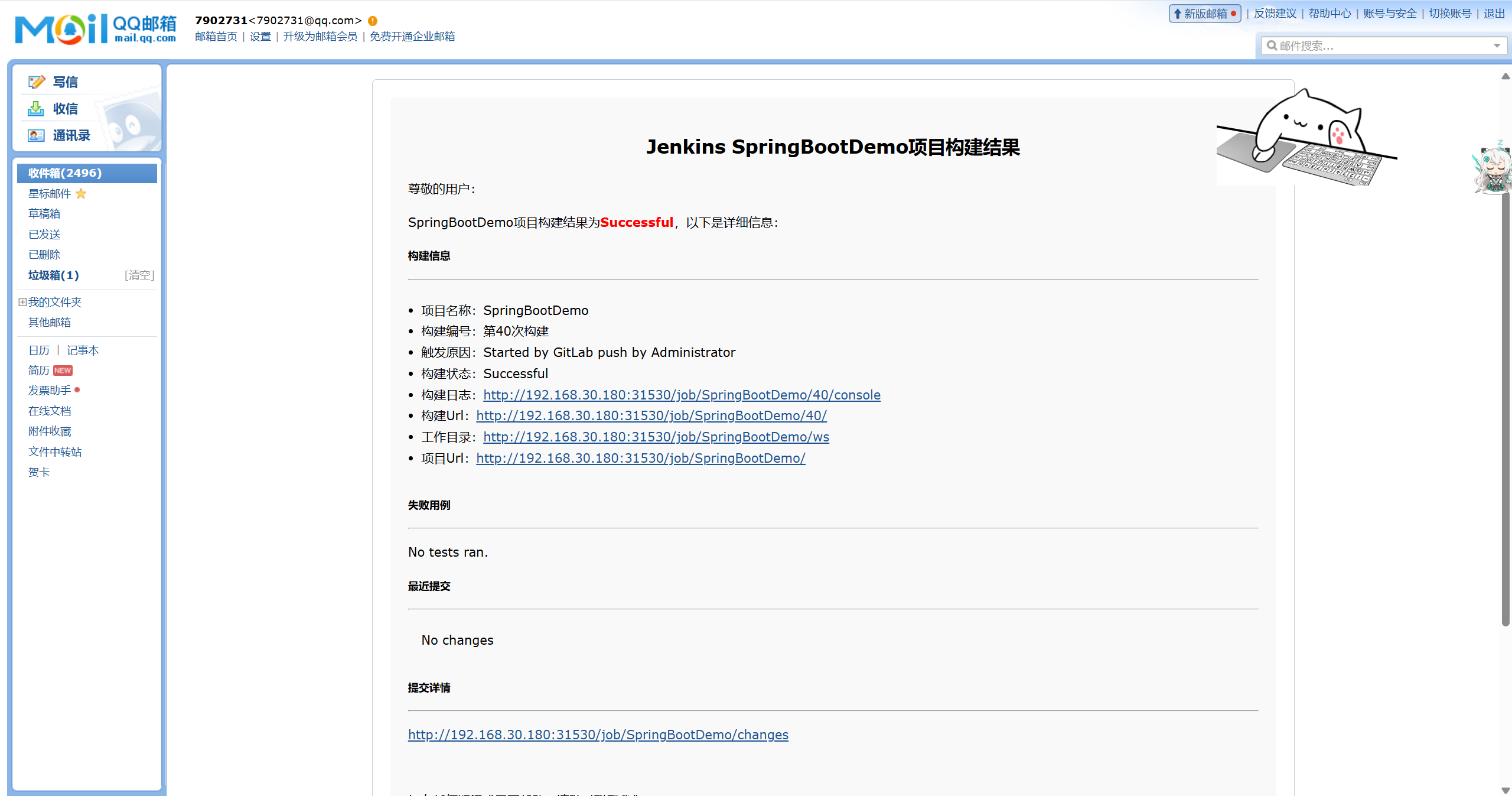Click the QQ Mail logo
Screen dimensions: 1512x796
(95, 29)
